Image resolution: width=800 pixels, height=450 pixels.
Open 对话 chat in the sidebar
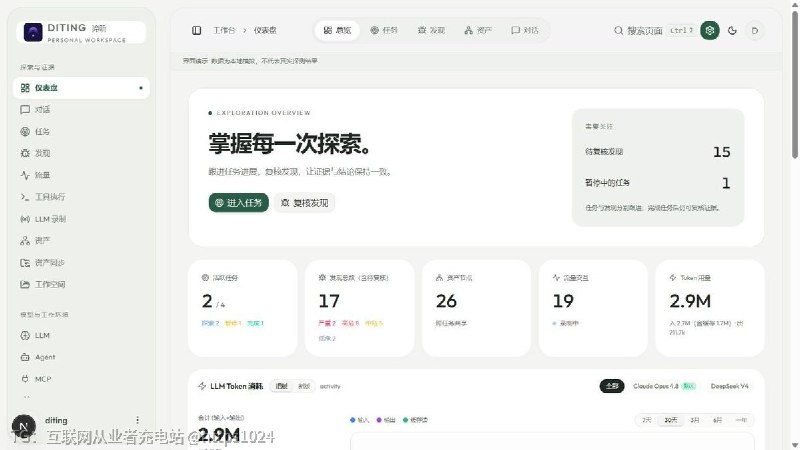81,110
